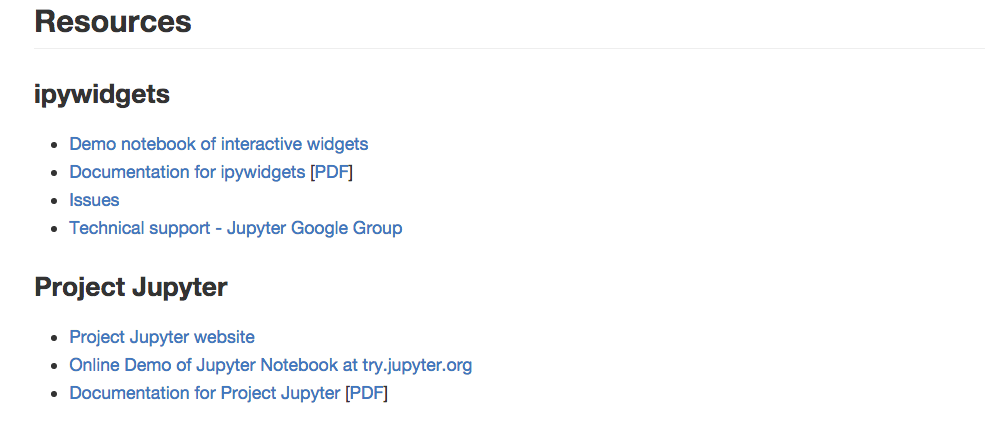
Task: Visit Technical support - Jupyter Google Group
Action: click(235, 228)
